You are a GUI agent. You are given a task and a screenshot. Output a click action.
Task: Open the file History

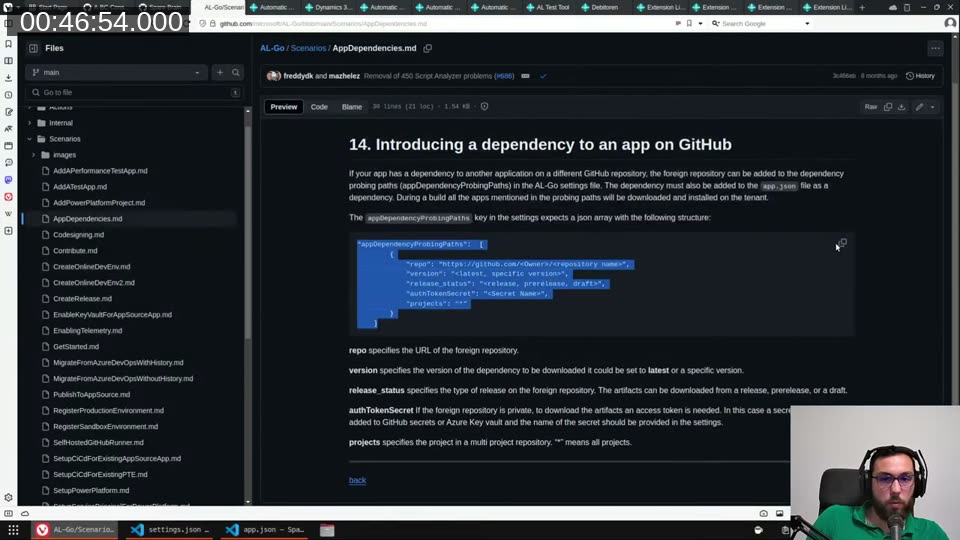(920, 76)
